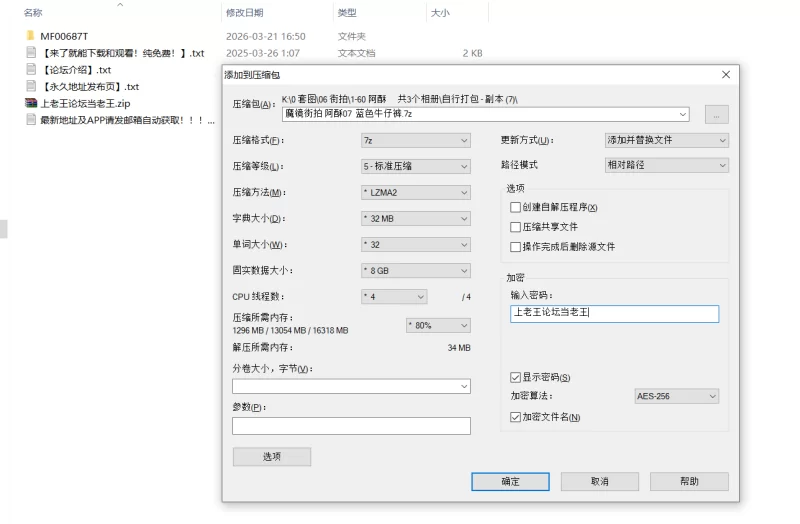Screen dimensions: 800x524
Task: Expand the archive name combo box arrow
Action: pyautogui.click(x=683, y=114)
